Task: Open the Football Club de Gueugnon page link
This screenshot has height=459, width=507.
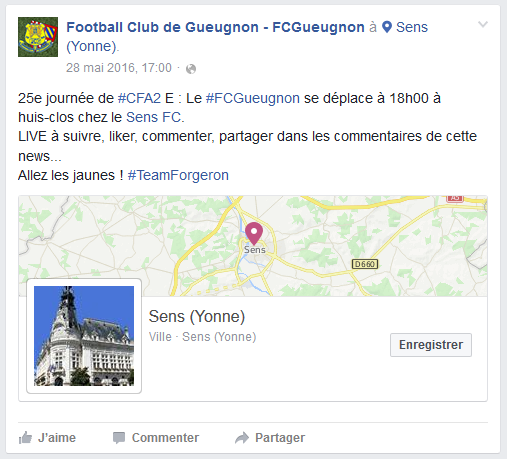Action: point(215,27)
